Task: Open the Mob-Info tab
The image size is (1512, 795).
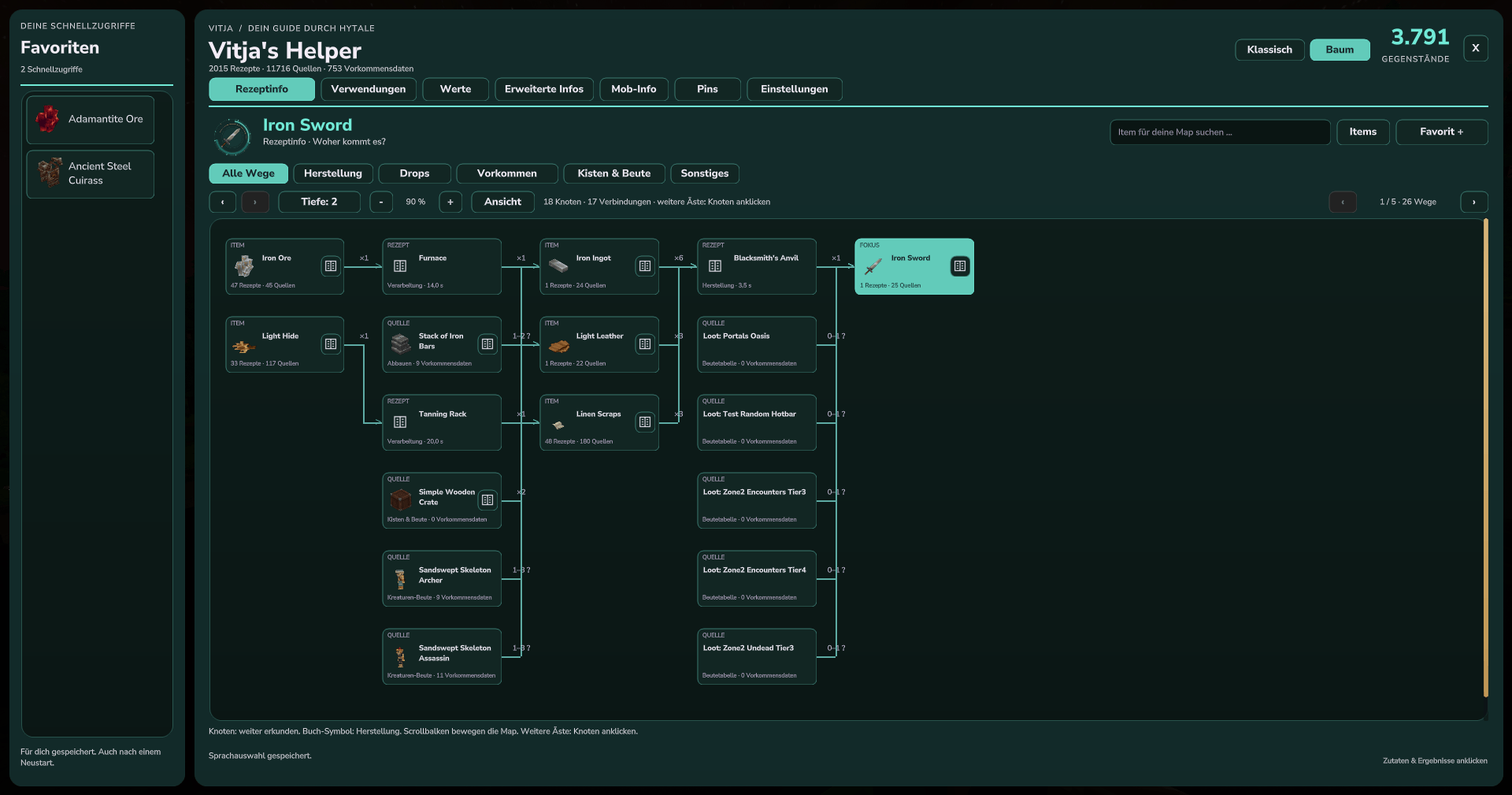Action: [634, 89]
